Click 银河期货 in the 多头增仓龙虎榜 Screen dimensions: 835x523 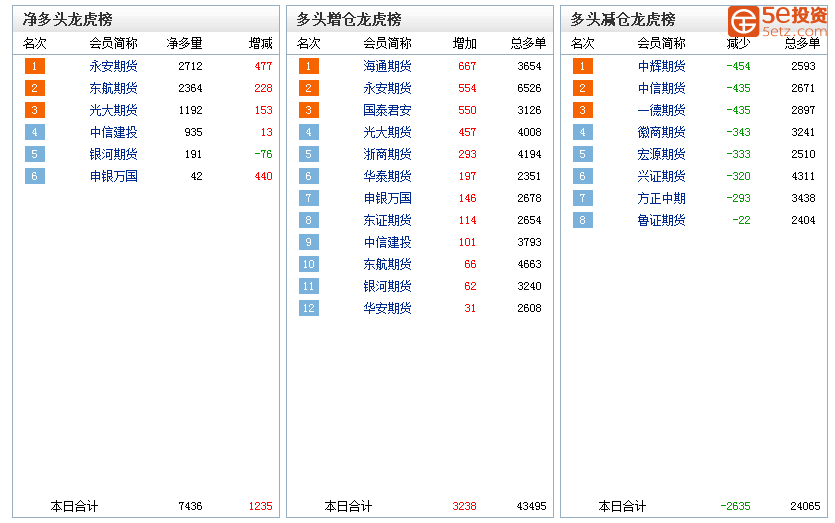(387, 286)
